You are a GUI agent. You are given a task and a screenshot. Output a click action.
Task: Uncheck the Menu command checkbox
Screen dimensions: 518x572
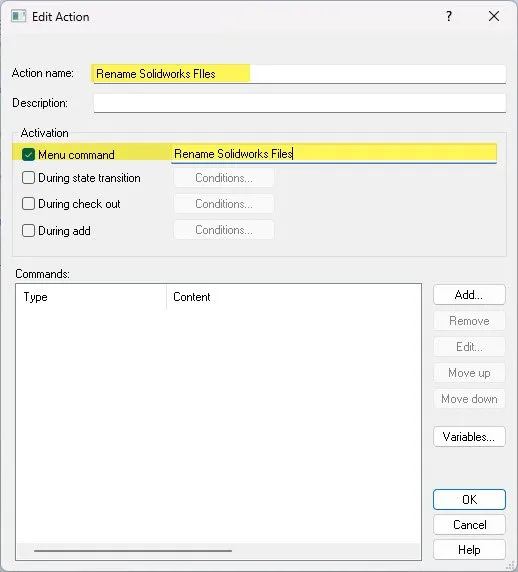(x=28, y=155)
